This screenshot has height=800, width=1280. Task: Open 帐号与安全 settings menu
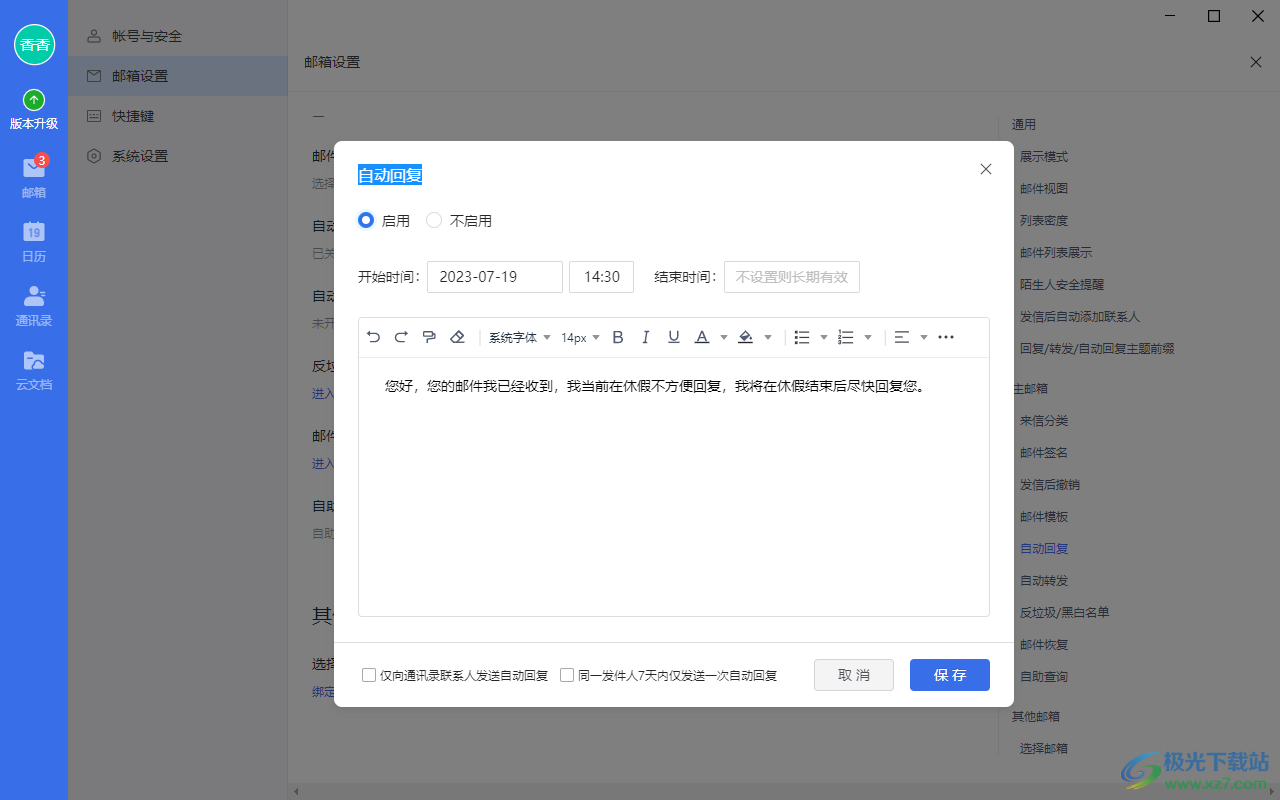point(178,36)
